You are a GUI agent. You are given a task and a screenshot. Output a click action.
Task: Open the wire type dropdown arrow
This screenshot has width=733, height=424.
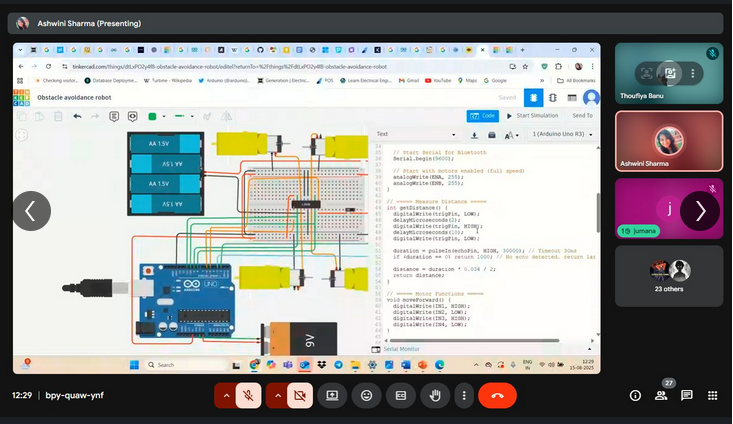coord(192,116)
